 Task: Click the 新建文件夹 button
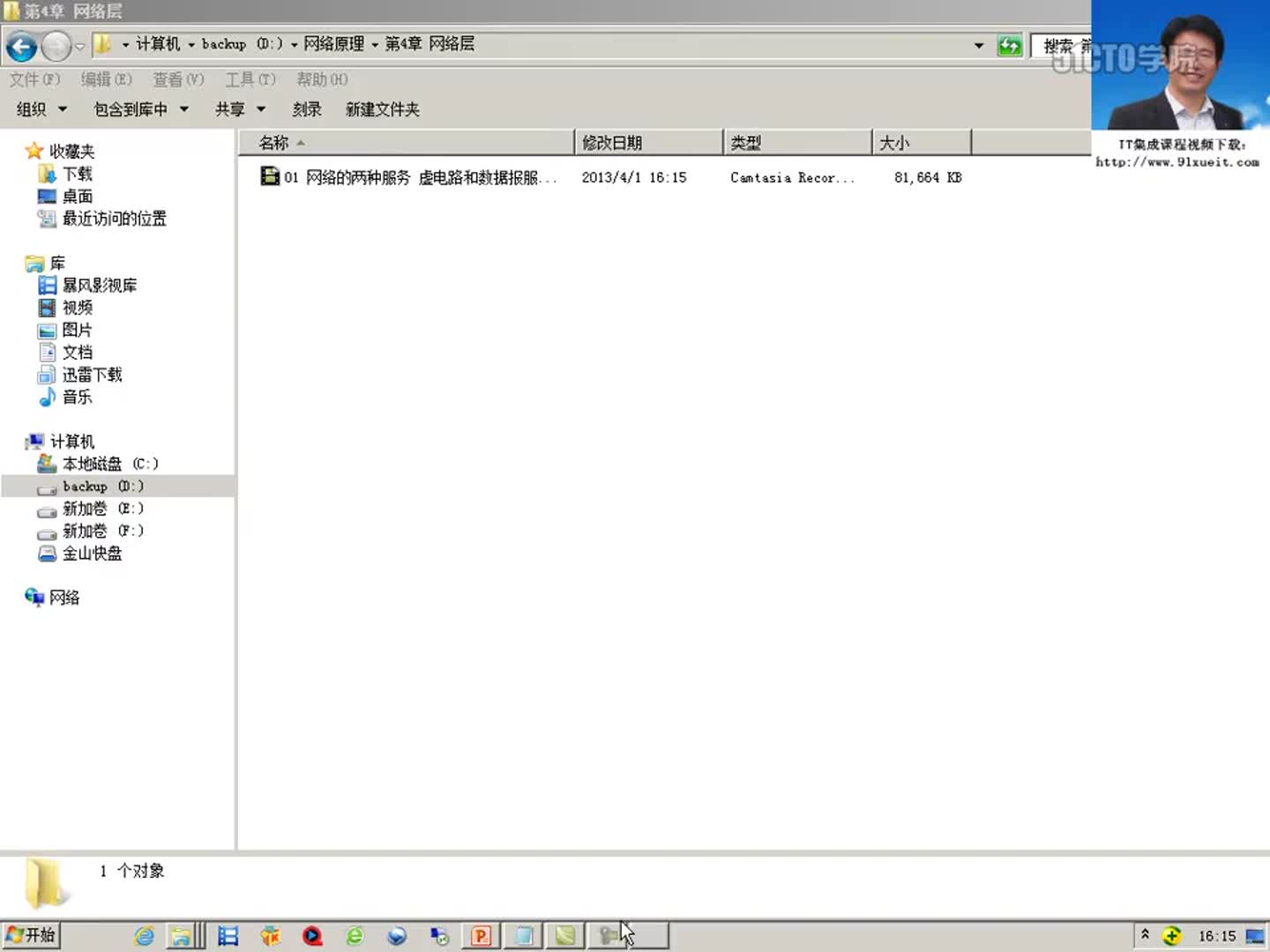click(383, 109)
